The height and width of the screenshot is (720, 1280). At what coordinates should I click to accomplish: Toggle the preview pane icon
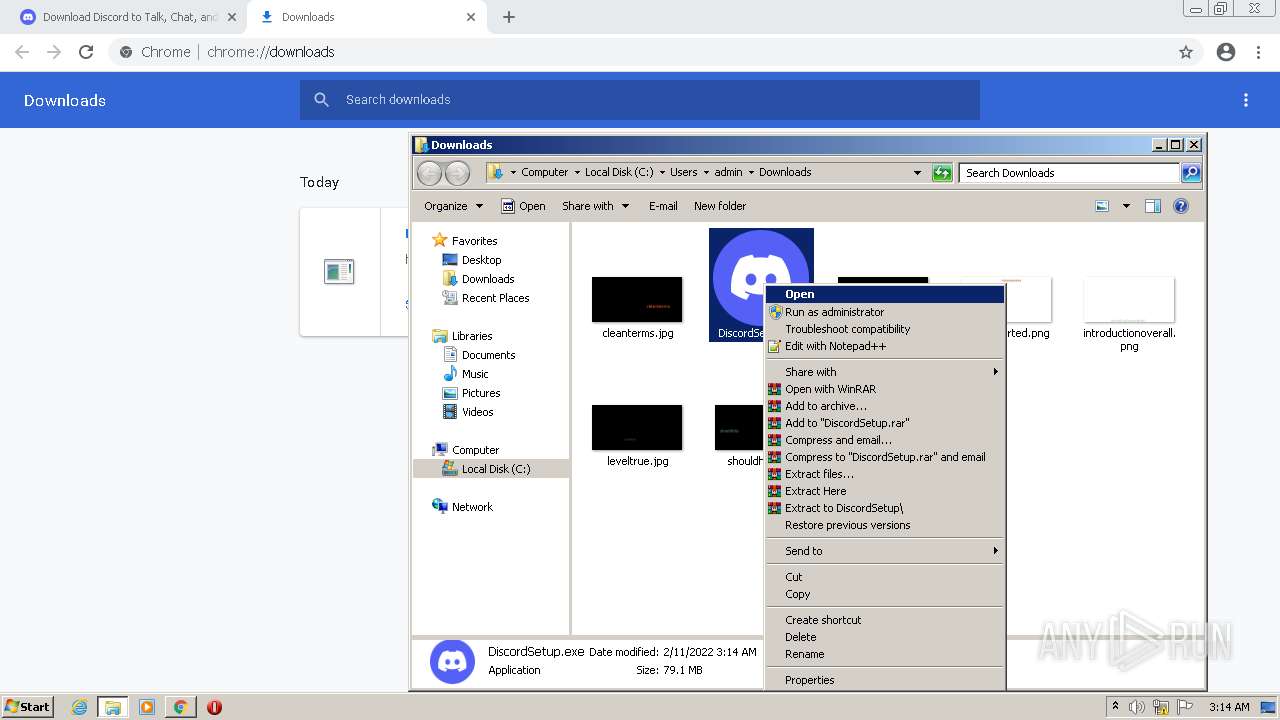[1153, 206]
